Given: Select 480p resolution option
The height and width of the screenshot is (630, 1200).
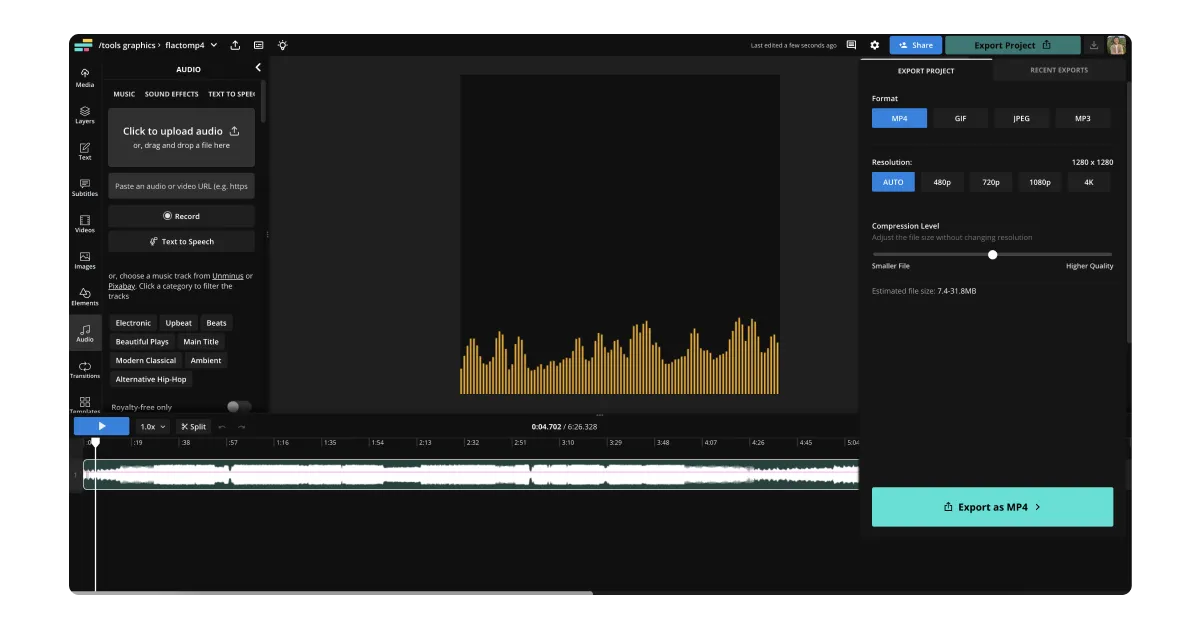Looking at the screenshot, I should pyautogui.click(x=942, y=182).
